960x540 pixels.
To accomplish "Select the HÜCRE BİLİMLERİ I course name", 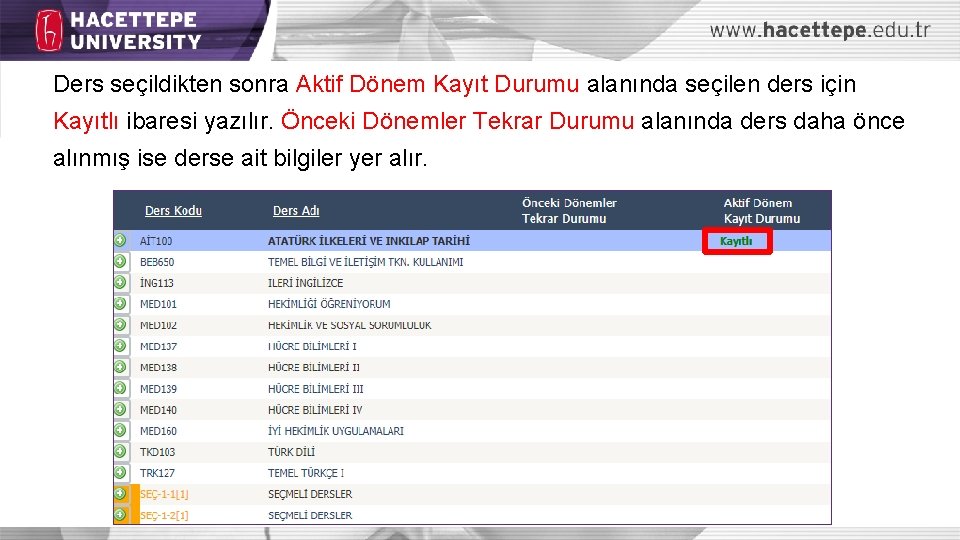I will 312,347.
